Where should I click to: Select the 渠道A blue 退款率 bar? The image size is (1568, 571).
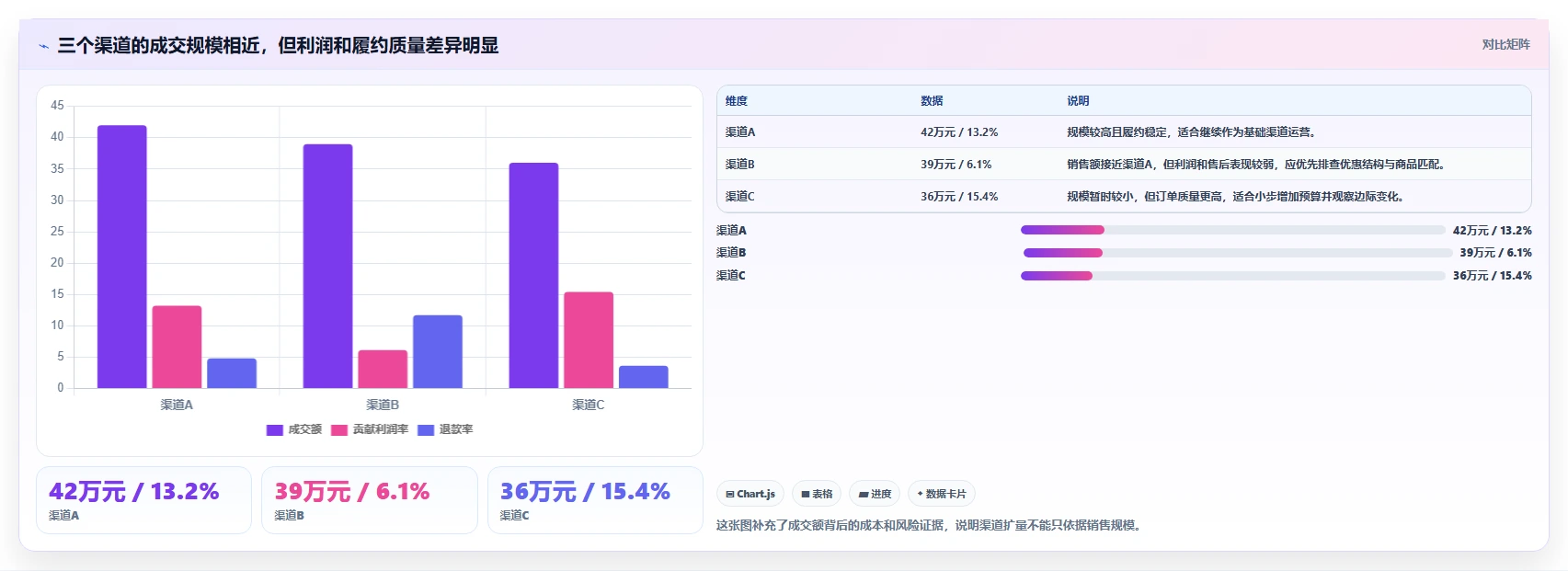click(232, 373)
